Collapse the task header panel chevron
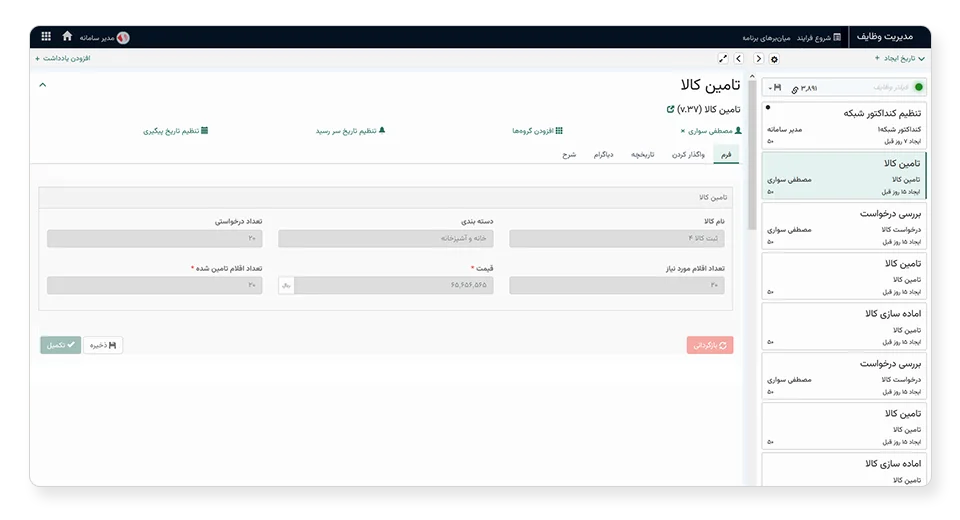This screenshot has height=520, width=960. coord(43,85)
